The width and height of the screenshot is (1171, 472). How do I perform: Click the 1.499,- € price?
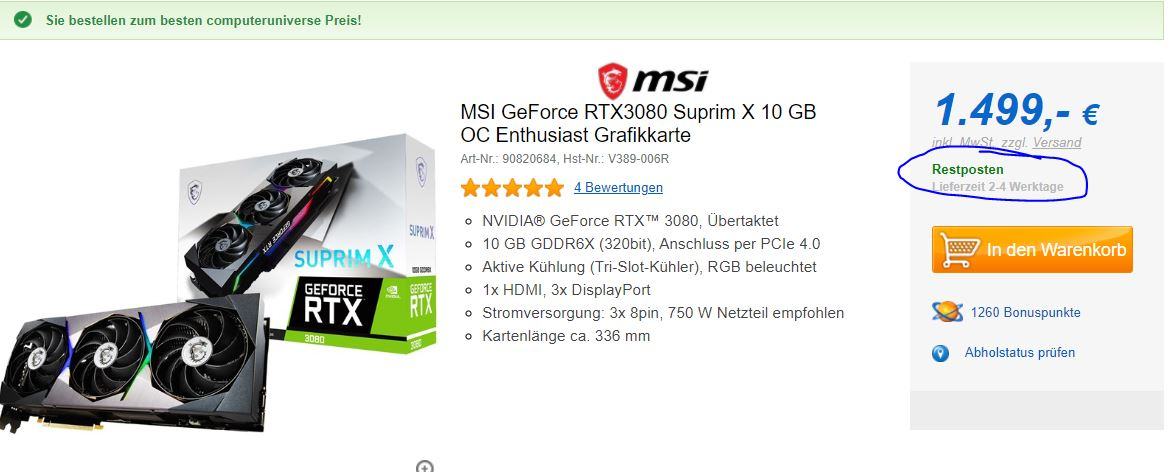pos(1016,110)
